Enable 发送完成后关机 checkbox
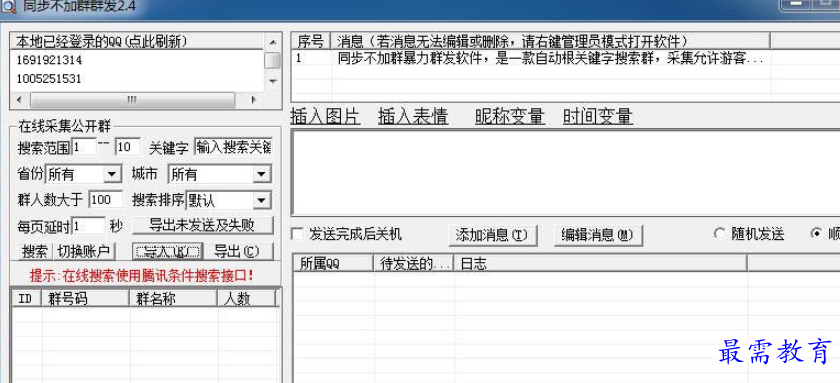Screen dimensions: 840x383 coord(298,234)
